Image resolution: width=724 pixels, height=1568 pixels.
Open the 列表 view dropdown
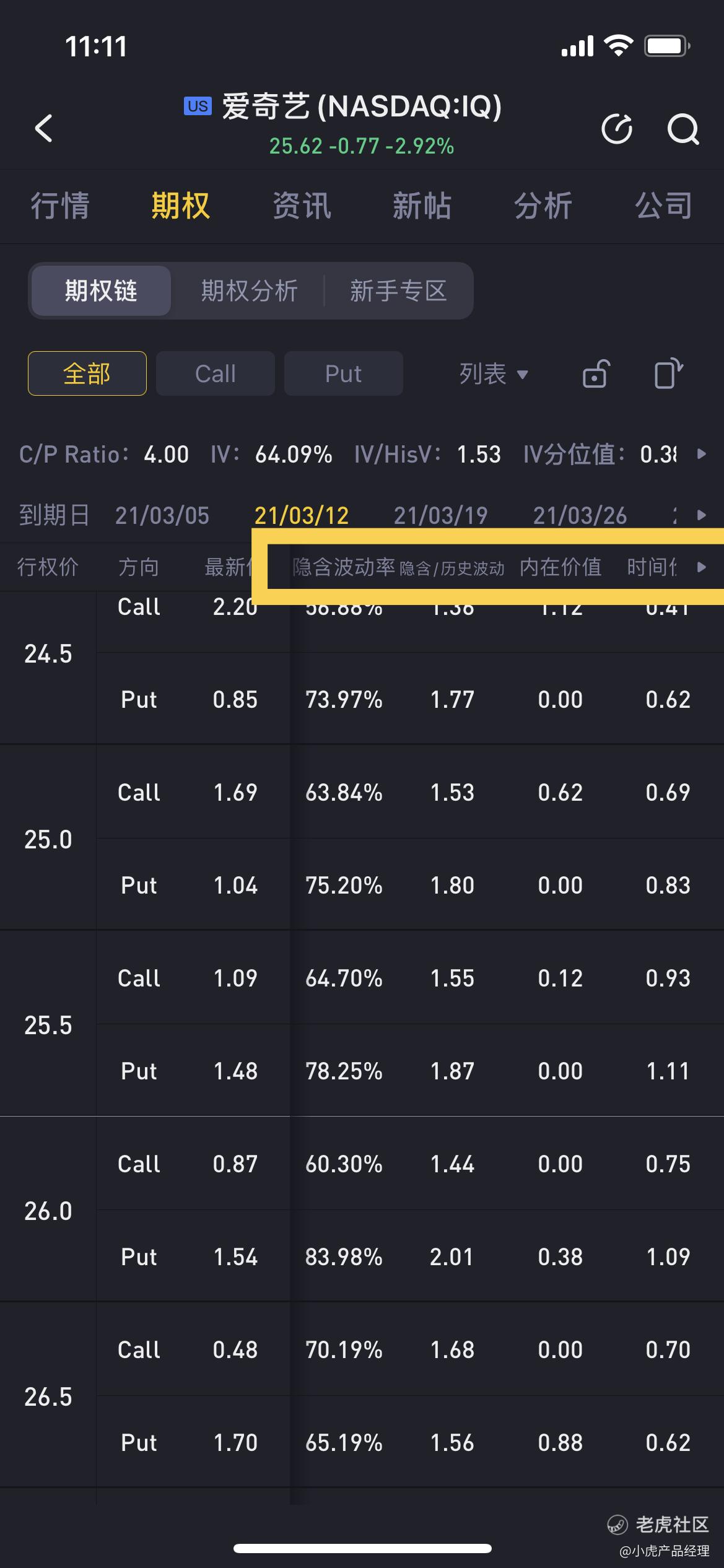coord(494,373)
